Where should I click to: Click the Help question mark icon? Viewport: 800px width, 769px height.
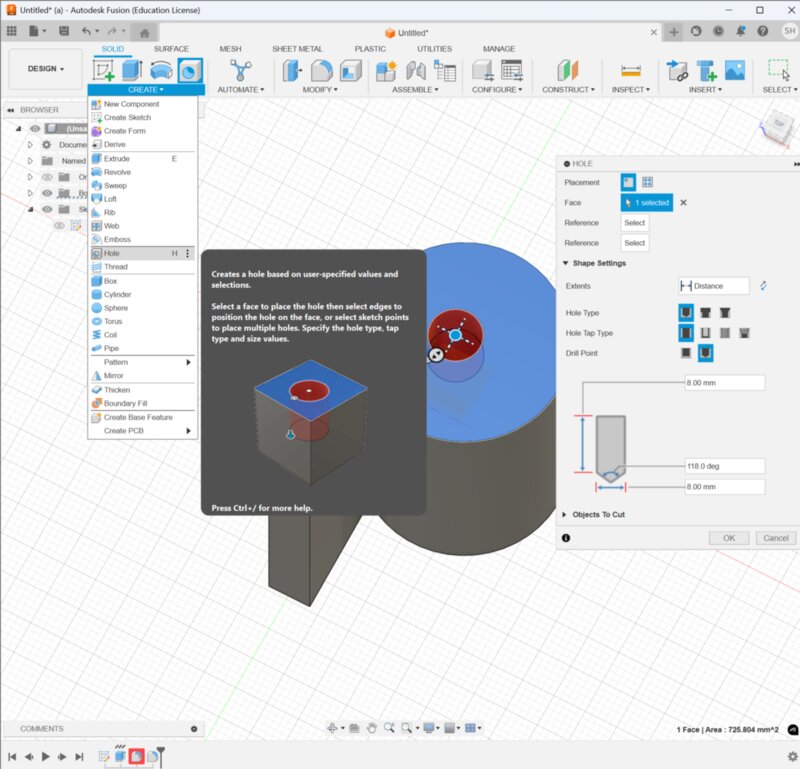click(763, 31)
